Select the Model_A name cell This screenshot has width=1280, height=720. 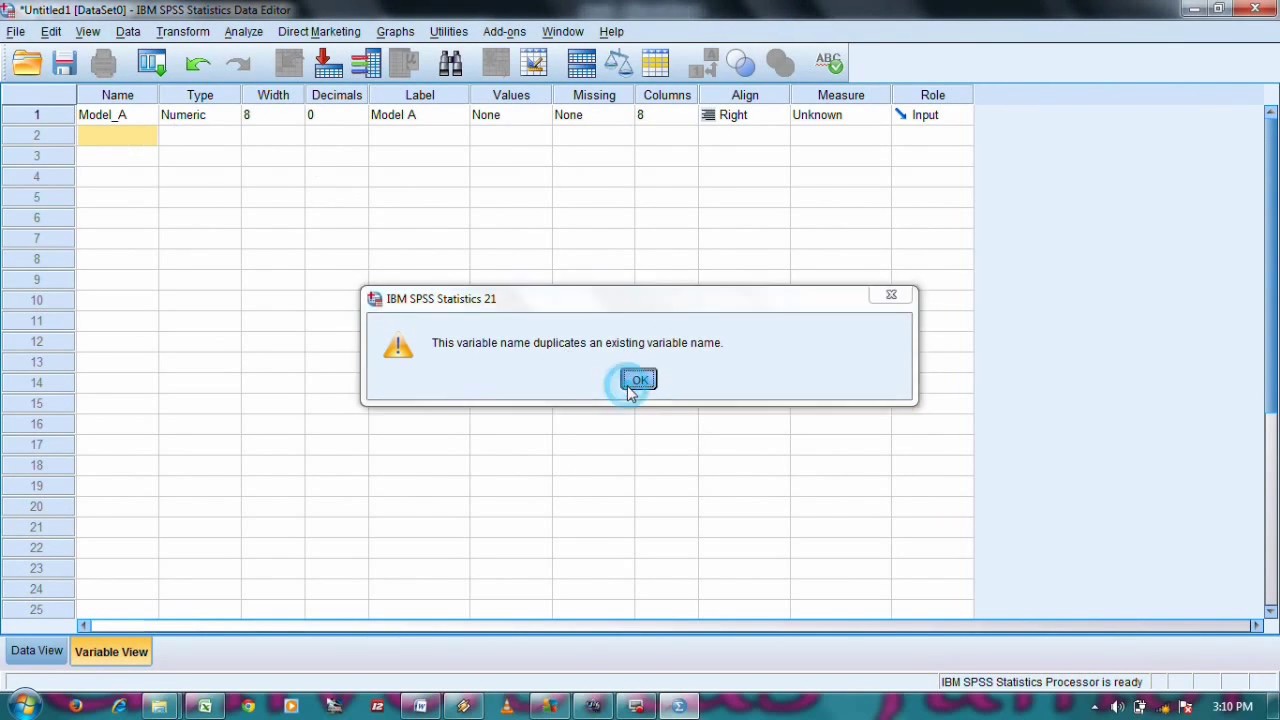pyautogui.click(x=118, y=115)
